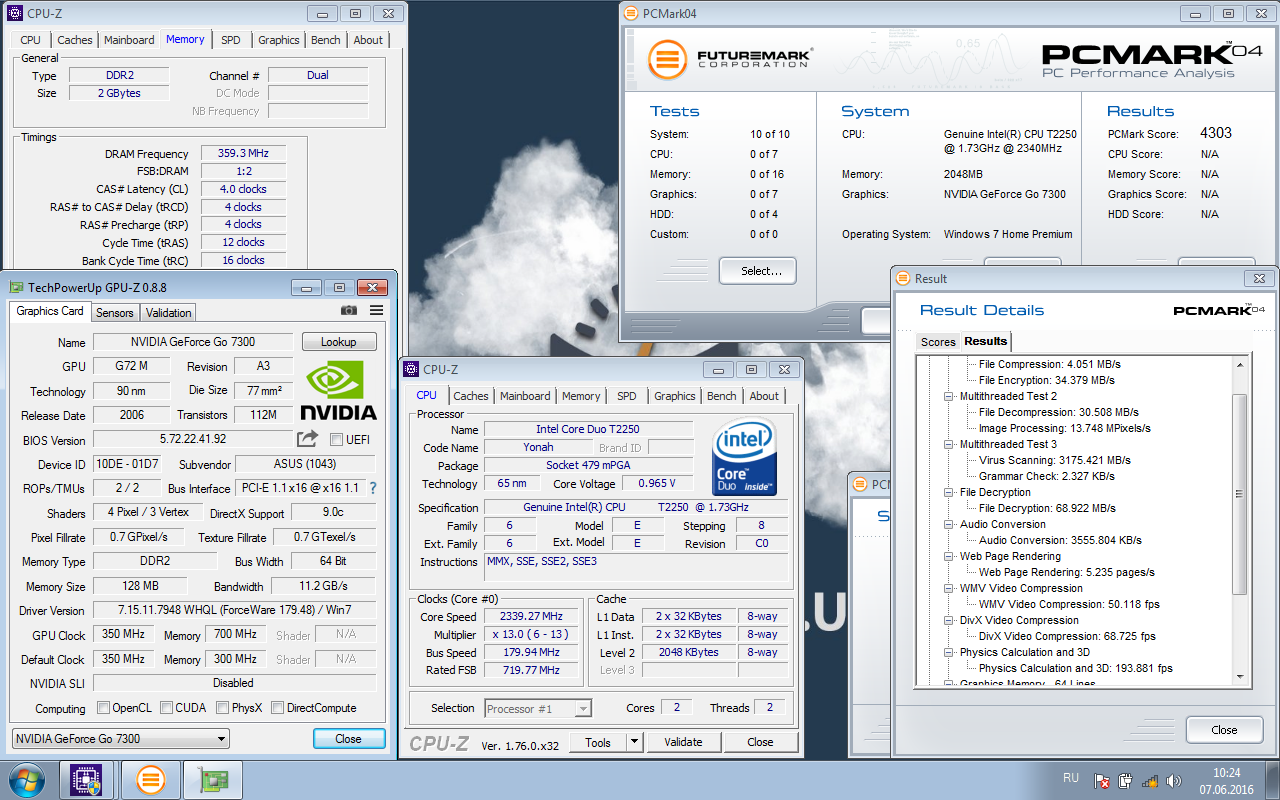Image resolution: width=1280 pixels, height=800 pixels.
Task: Click the GPU-Z screenshot camera icon
Action: point(348,311)
